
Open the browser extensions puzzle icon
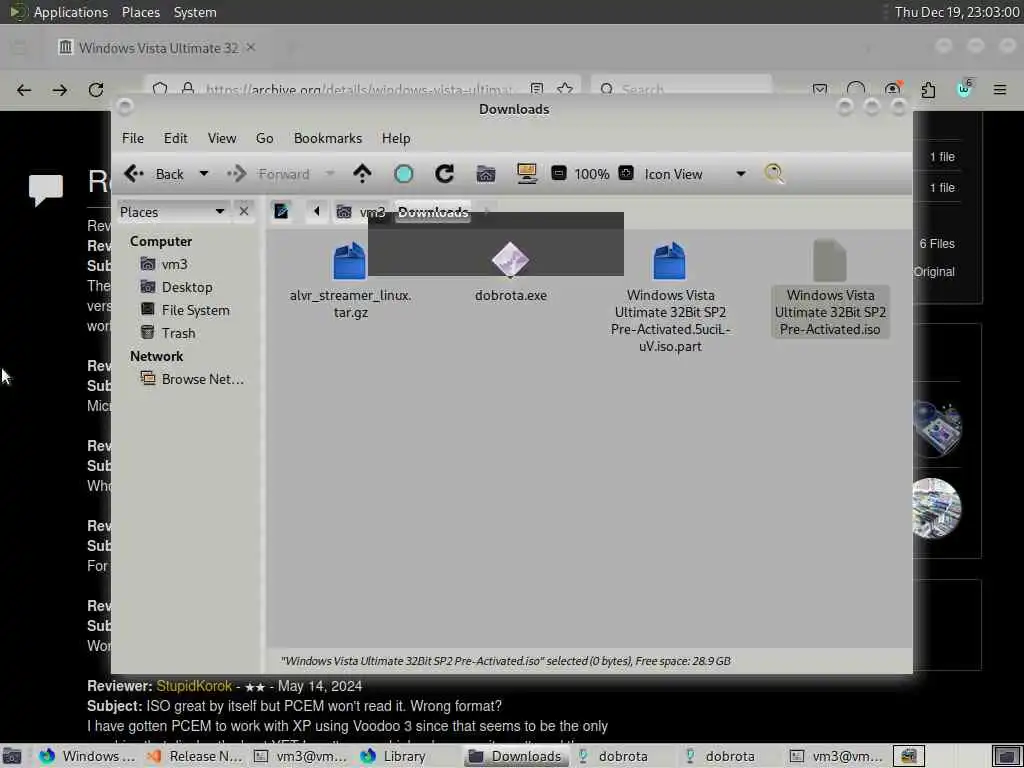tap(928, 89)
